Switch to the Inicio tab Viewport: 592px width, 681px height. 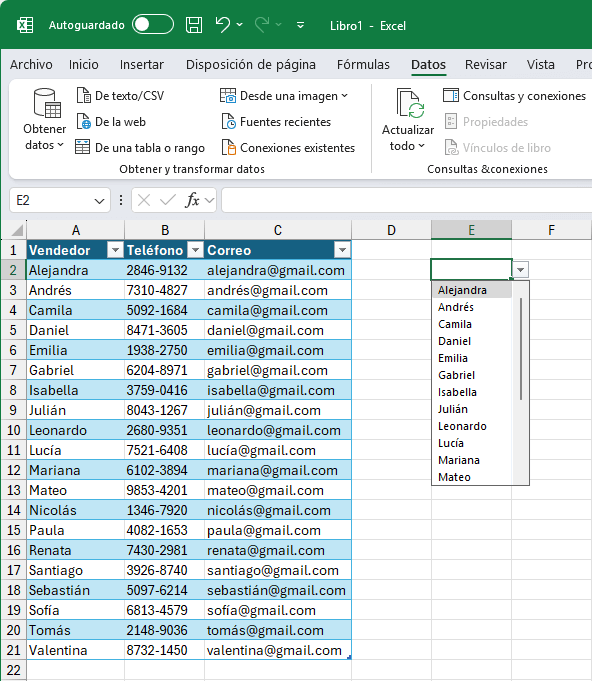pyautogui.click(x=83, y=65)
